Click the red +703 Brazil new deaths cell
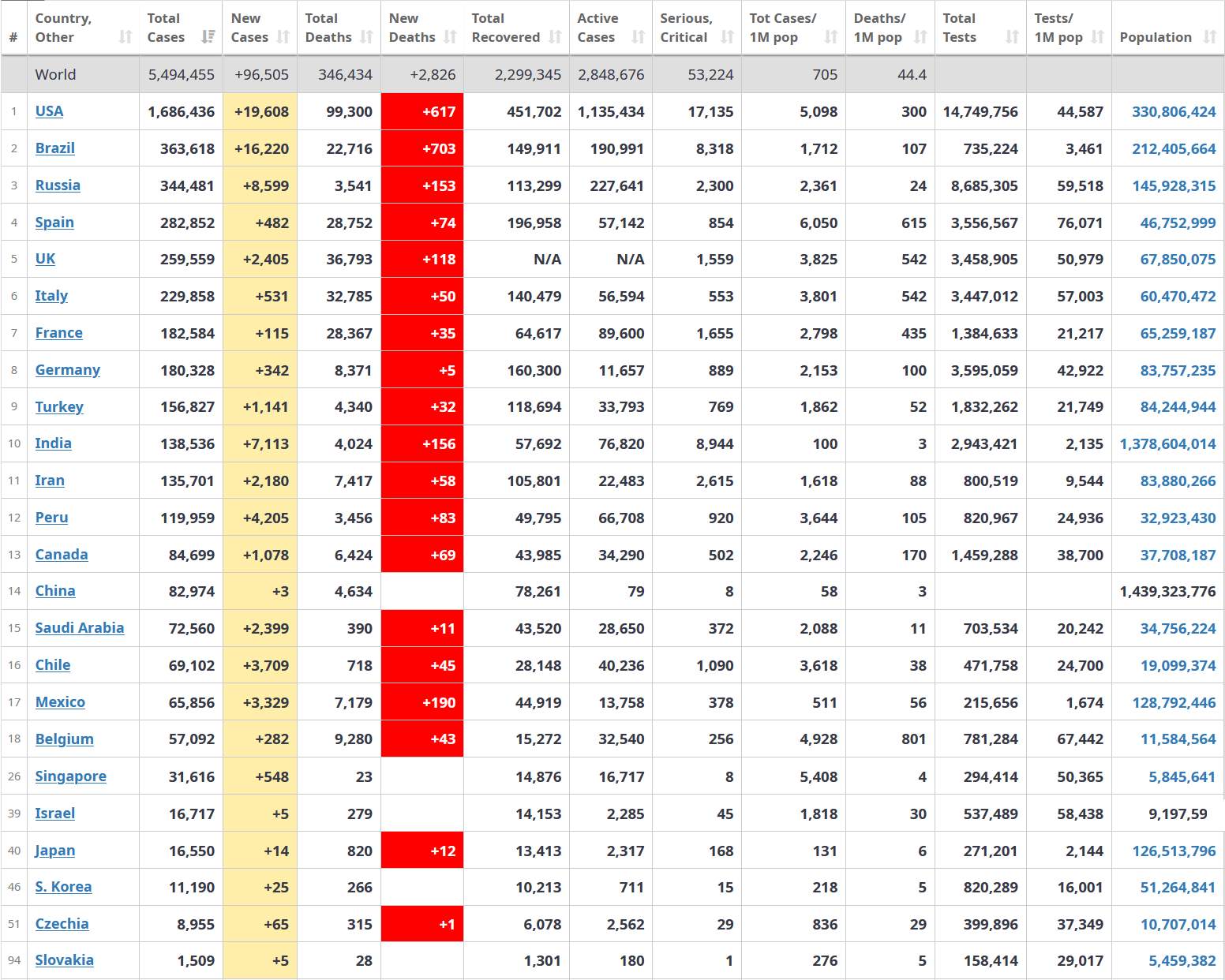 [422, 148]
